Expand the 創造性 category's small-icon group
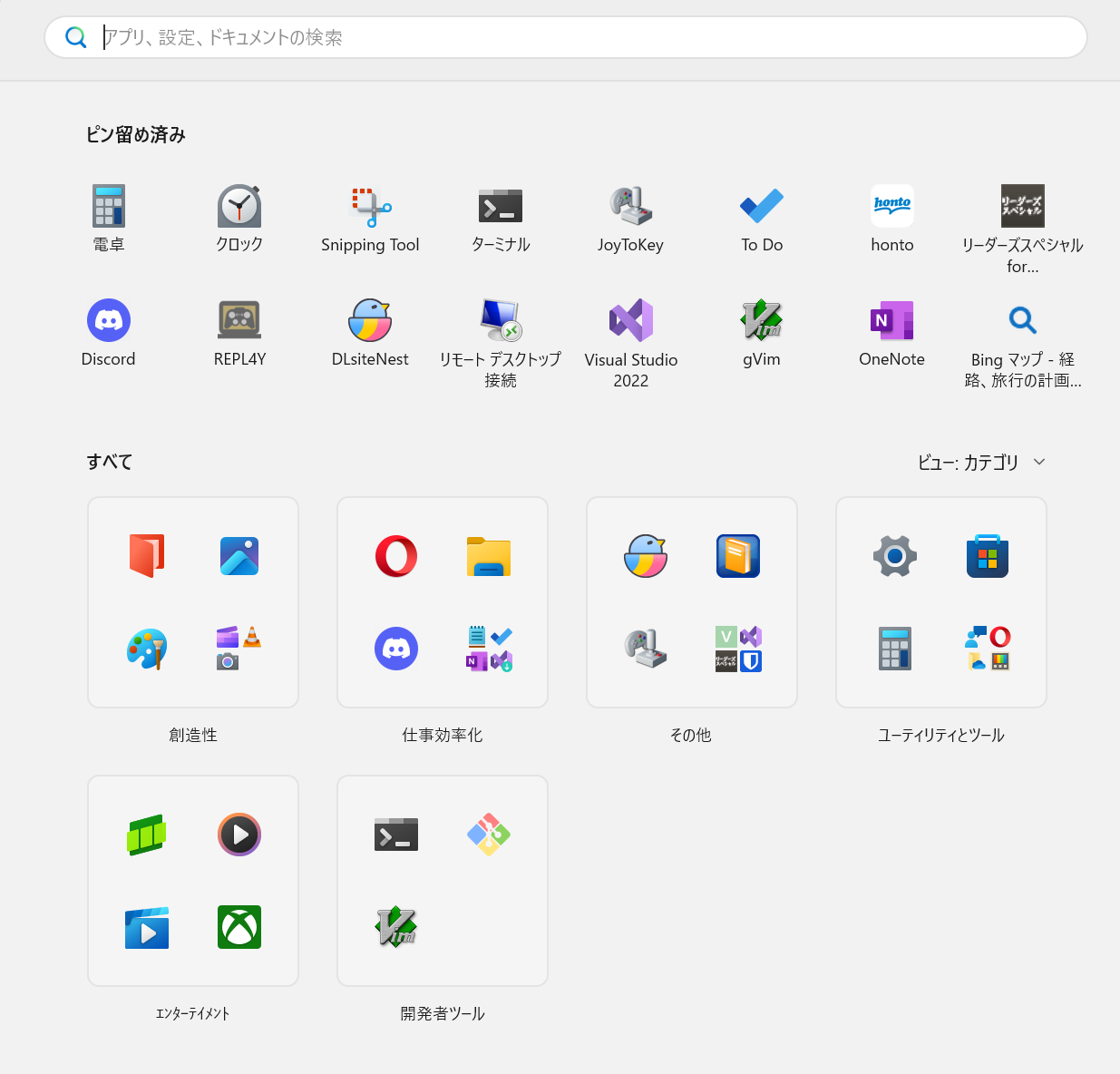This screenshot has height=1074, width=1120. [239, 649]
